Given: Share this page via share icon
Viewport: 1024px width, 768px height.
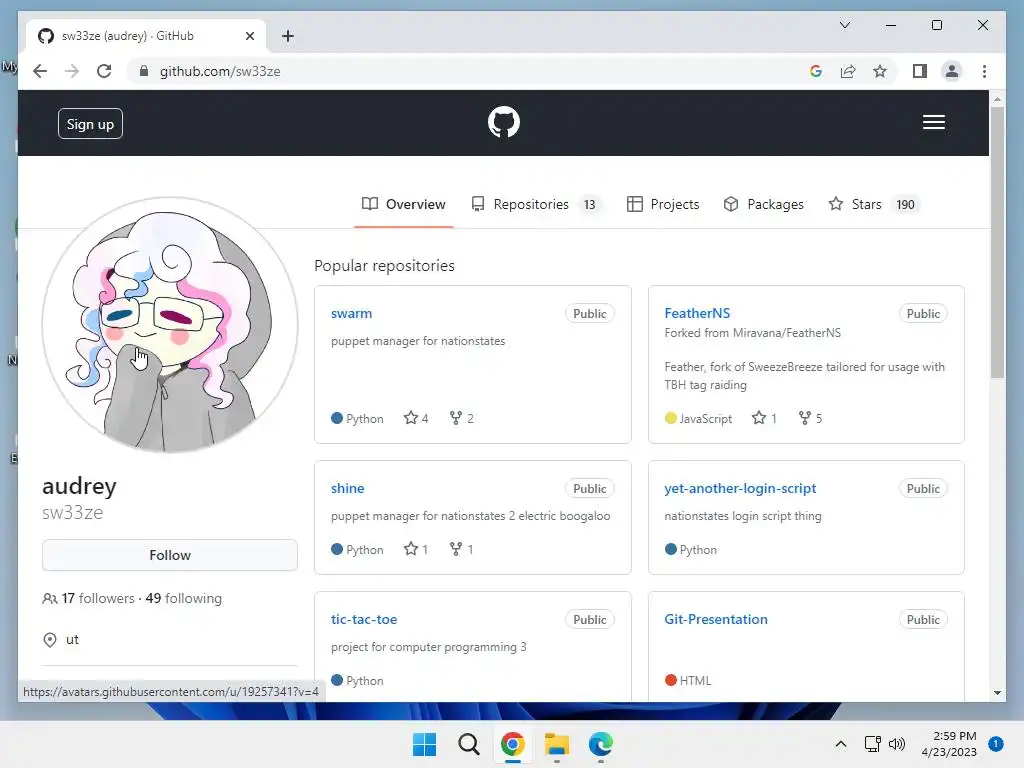Looking at the screenshot, I should tap(848, 71).
